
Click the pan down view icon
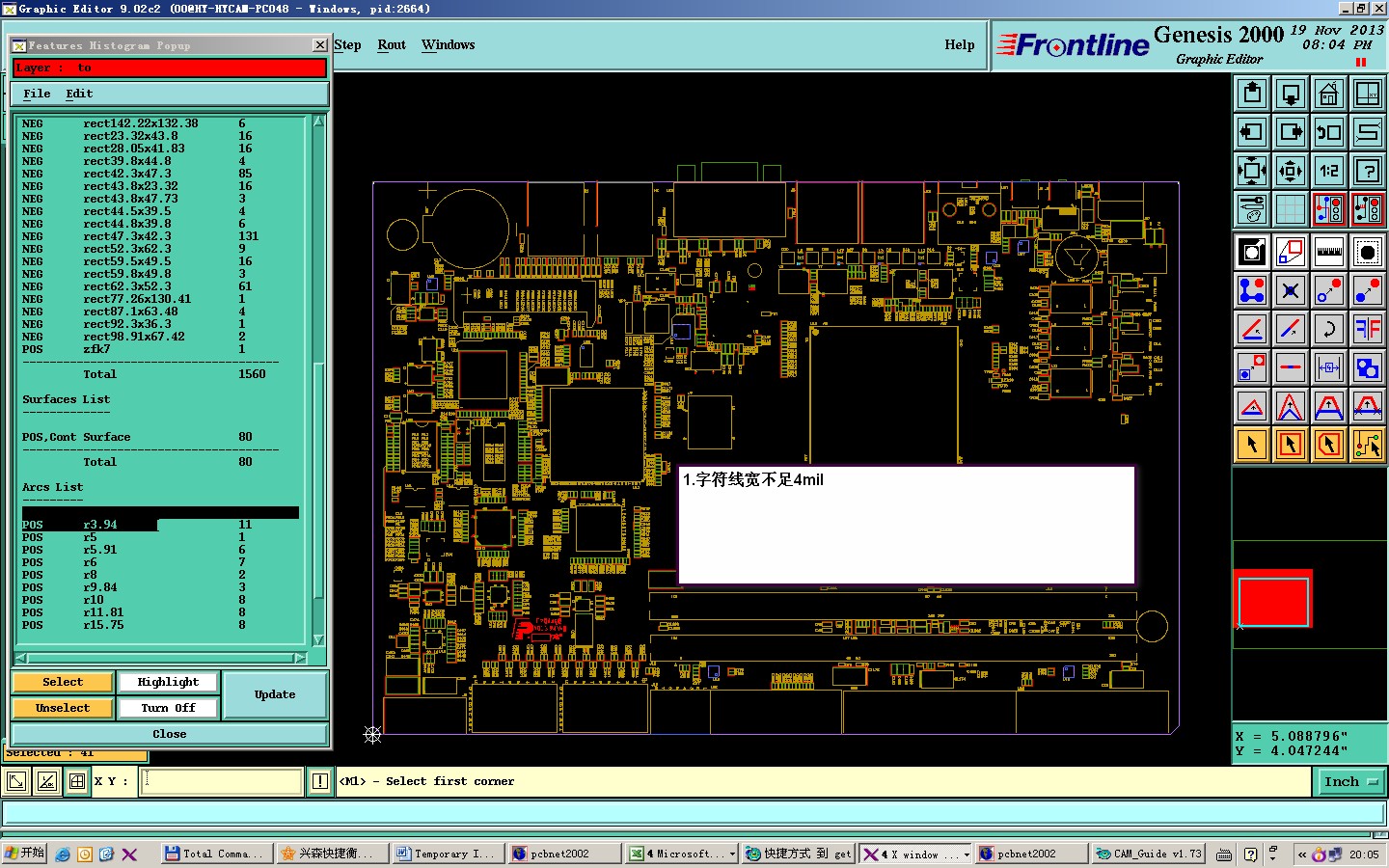pyautogui.click(x=1291, y=94)
